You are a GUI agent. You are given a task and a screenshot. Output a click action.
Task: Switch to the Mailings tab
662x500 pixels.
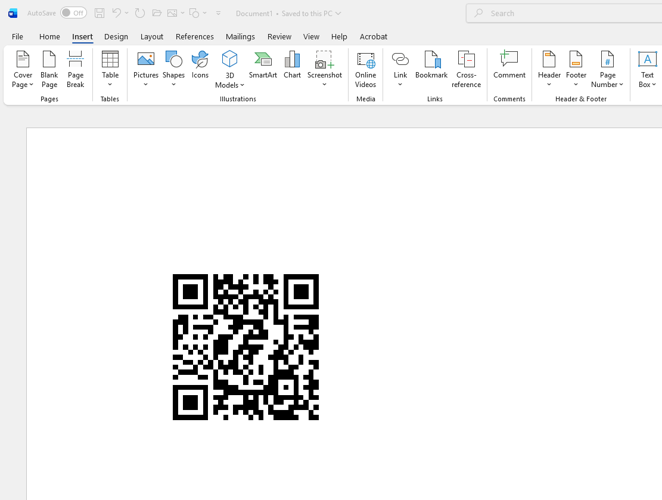point(240,37)
